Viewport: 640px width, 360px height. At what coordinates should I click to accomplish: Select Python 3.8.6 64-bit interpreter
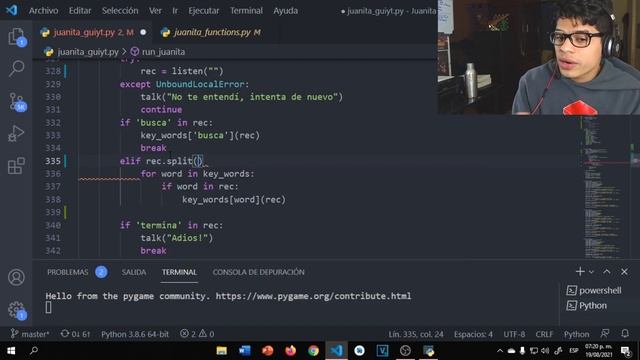135,334
